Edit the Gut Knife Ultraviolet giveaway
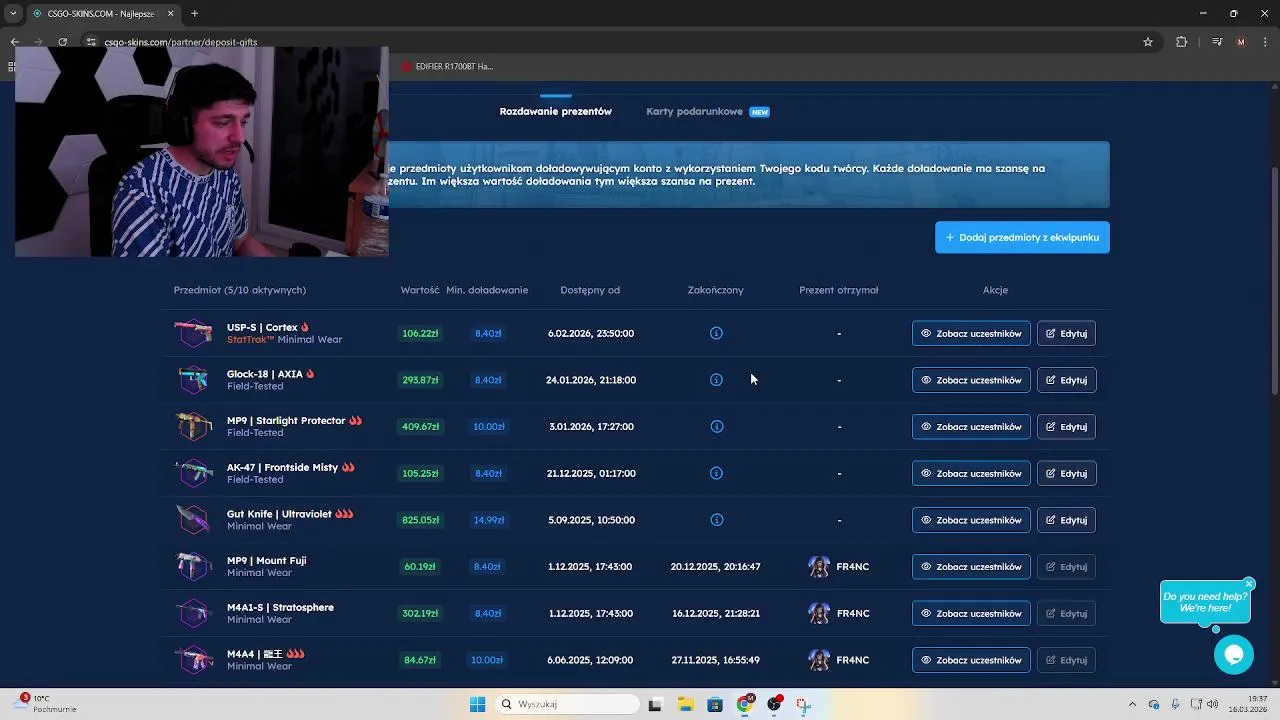 (1066, 520)
